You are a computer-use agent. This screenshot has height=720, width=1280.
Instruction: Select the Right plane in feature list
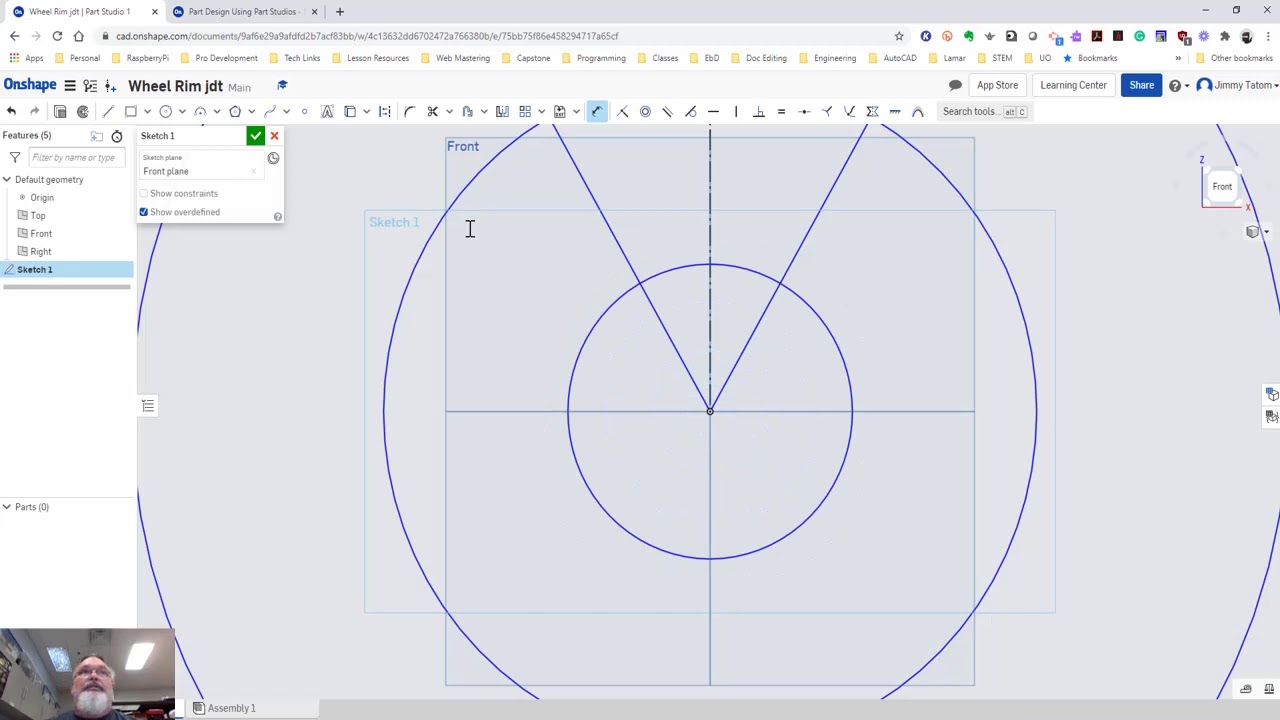click(41, 251)
